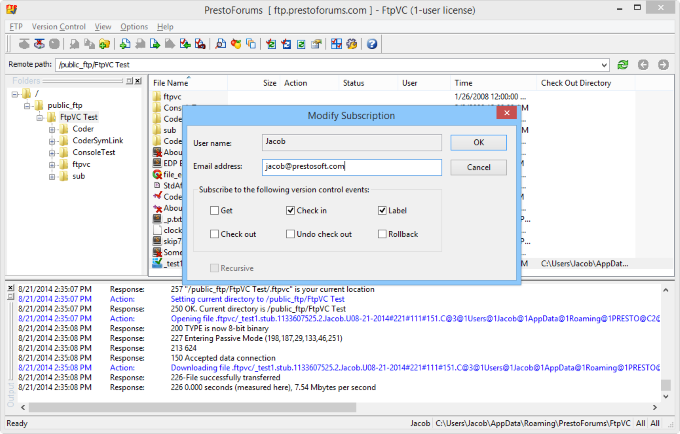
Task: Click the forward arrow beside Remote path
Action: 663,65
